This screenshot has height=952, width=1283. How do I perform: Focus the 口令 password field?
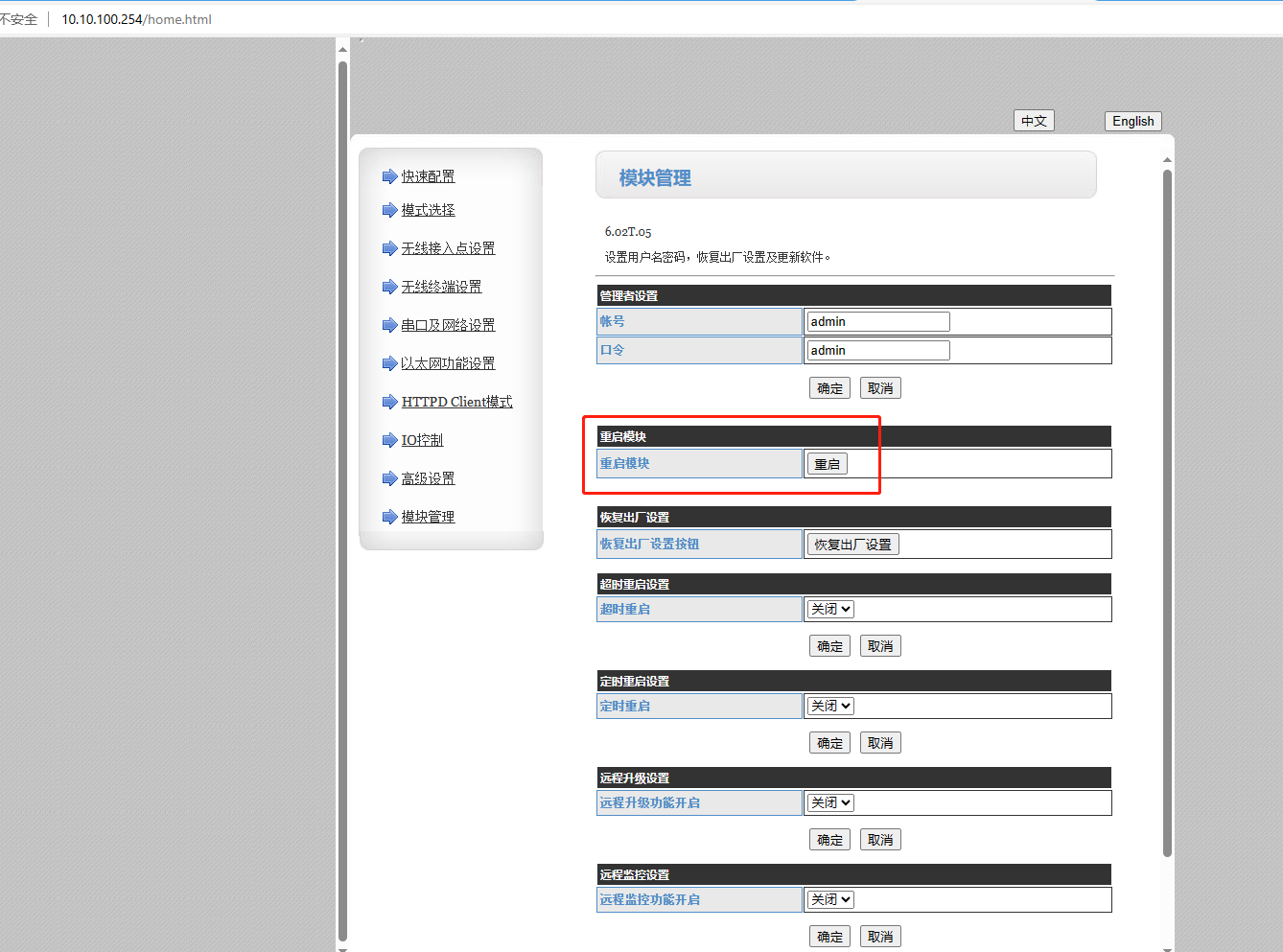click(x=877, y=351)
